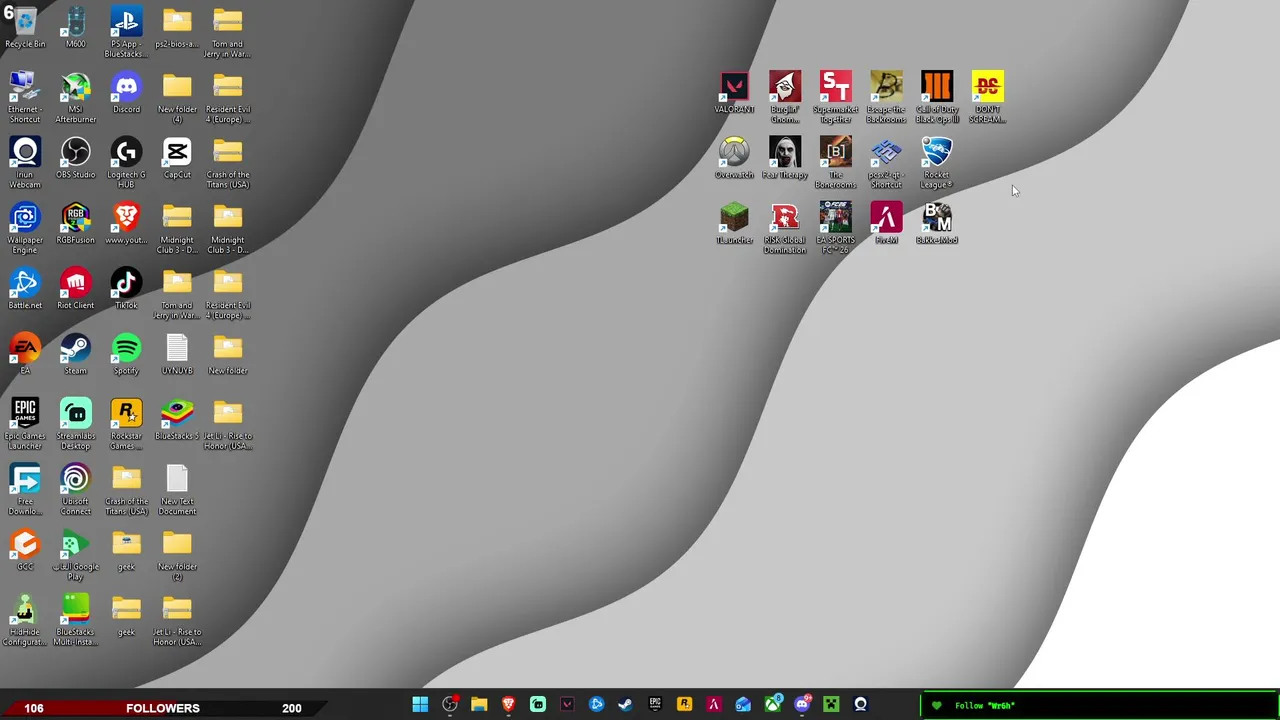This screenshot has width=1280, height=720.
Task: Launch VALORANT desktop shortcut
Action: (x=735, y=92)
